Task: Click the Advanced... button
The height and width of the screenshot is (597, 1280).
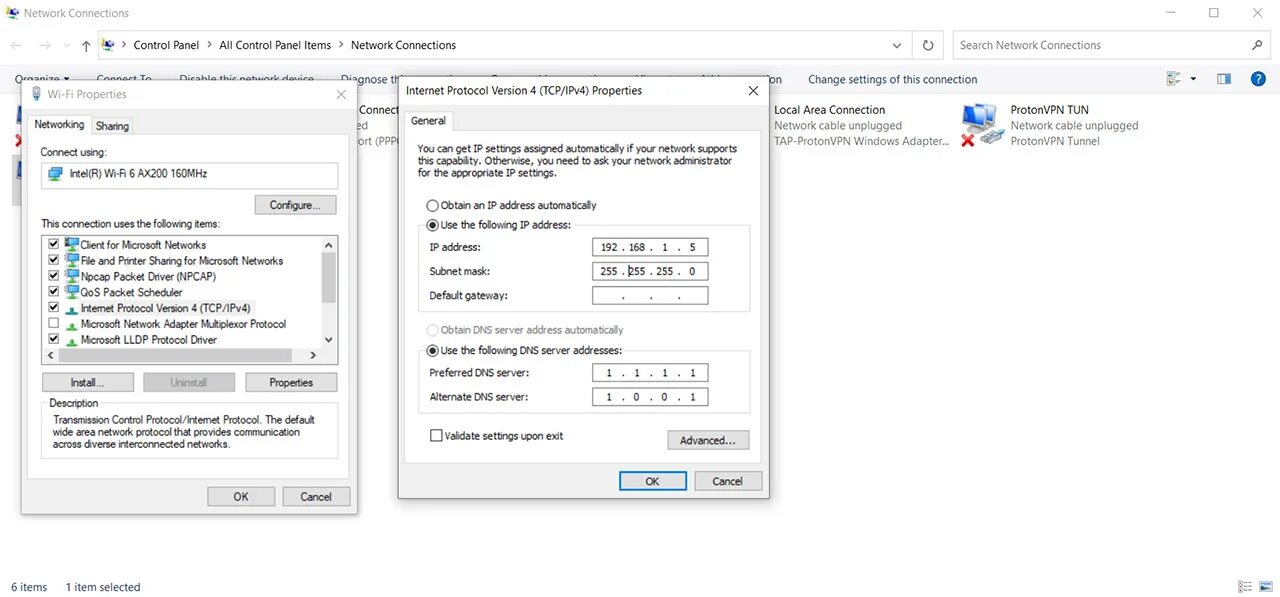Action: tap(708, 440)
